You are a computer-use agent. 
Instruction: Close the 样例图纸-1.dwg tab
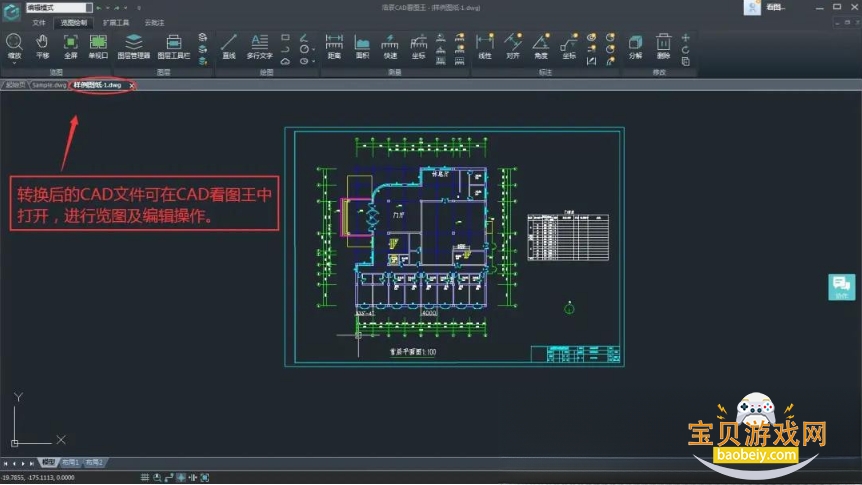(131, 85)
